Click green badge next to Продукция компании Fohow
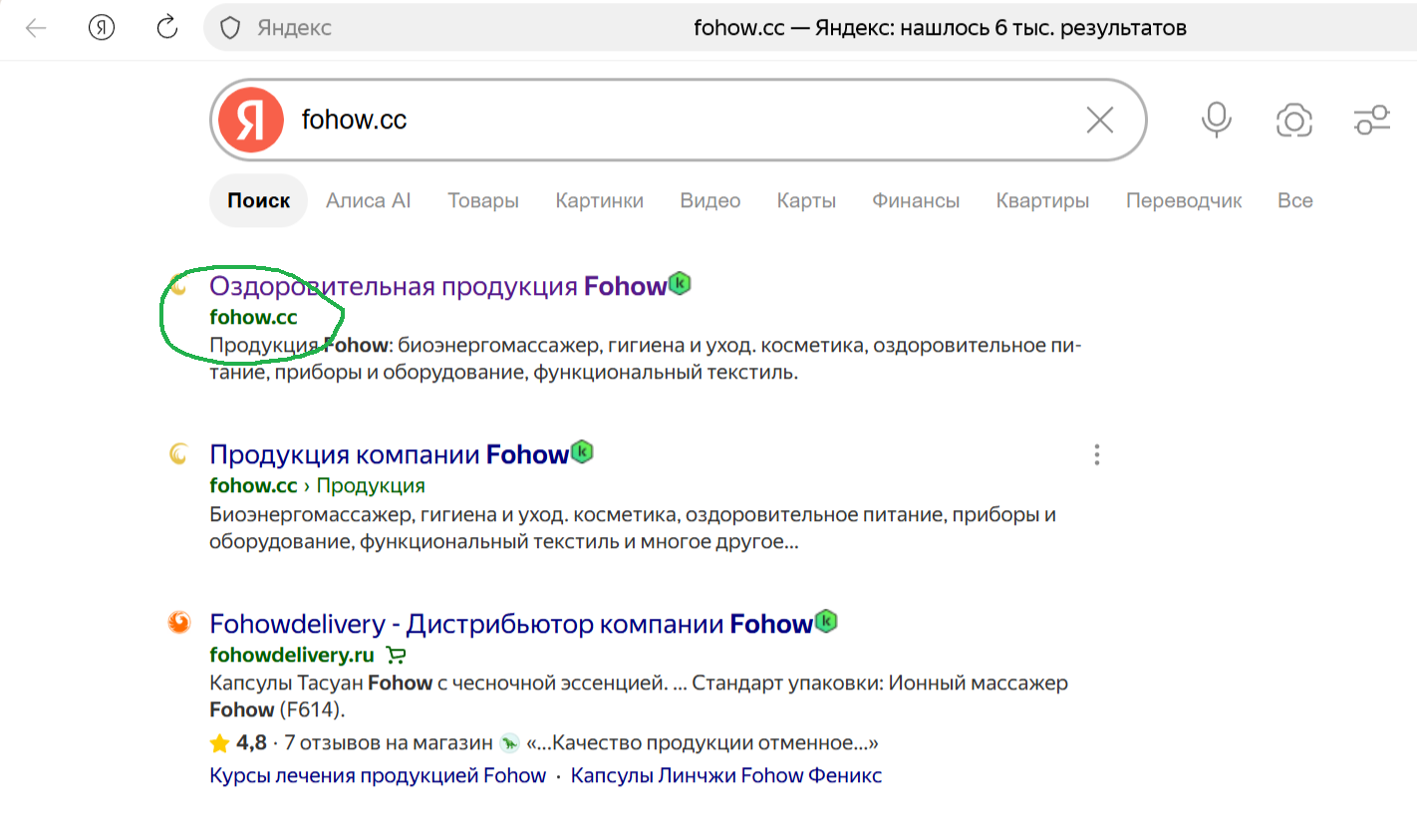Viewport: 1417px width, 840px height. (582, 451)
